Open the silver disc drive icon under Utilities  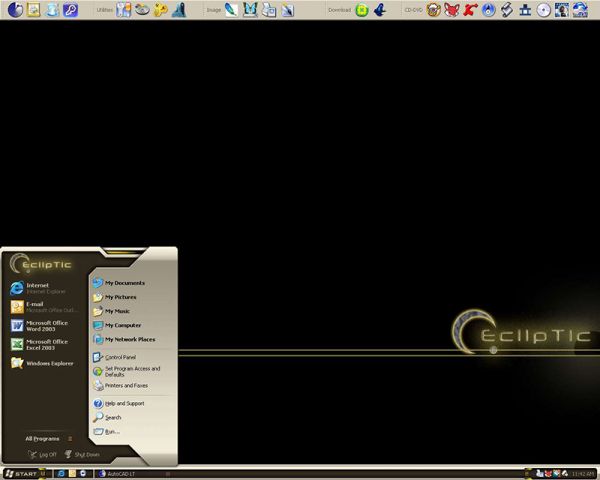click(x=142, y=10)
